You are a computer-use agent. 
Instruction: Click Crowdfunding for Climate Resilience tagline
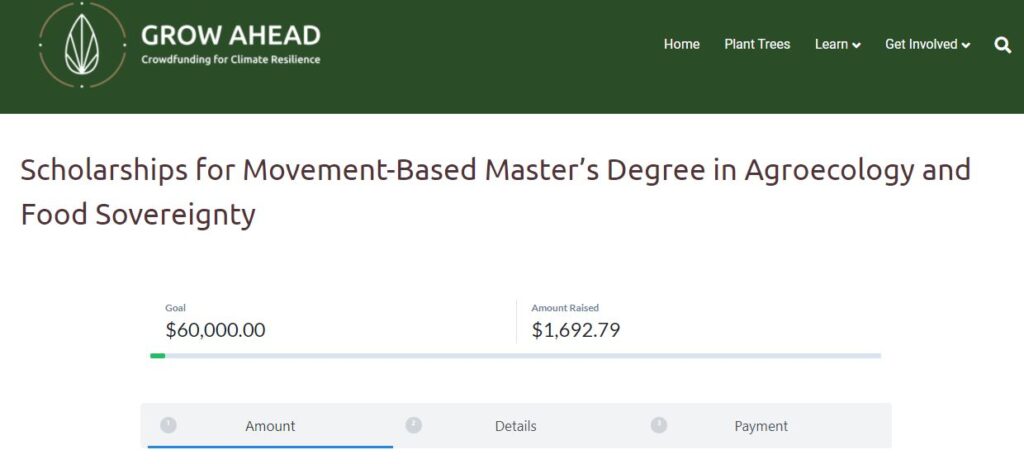231,59
